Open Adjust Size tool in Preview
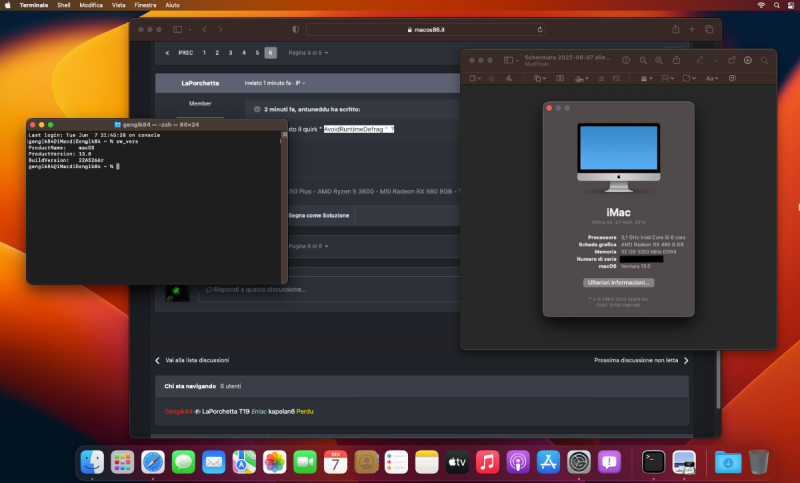The width and height of the screenshot is (800, 483). [616, 79]
